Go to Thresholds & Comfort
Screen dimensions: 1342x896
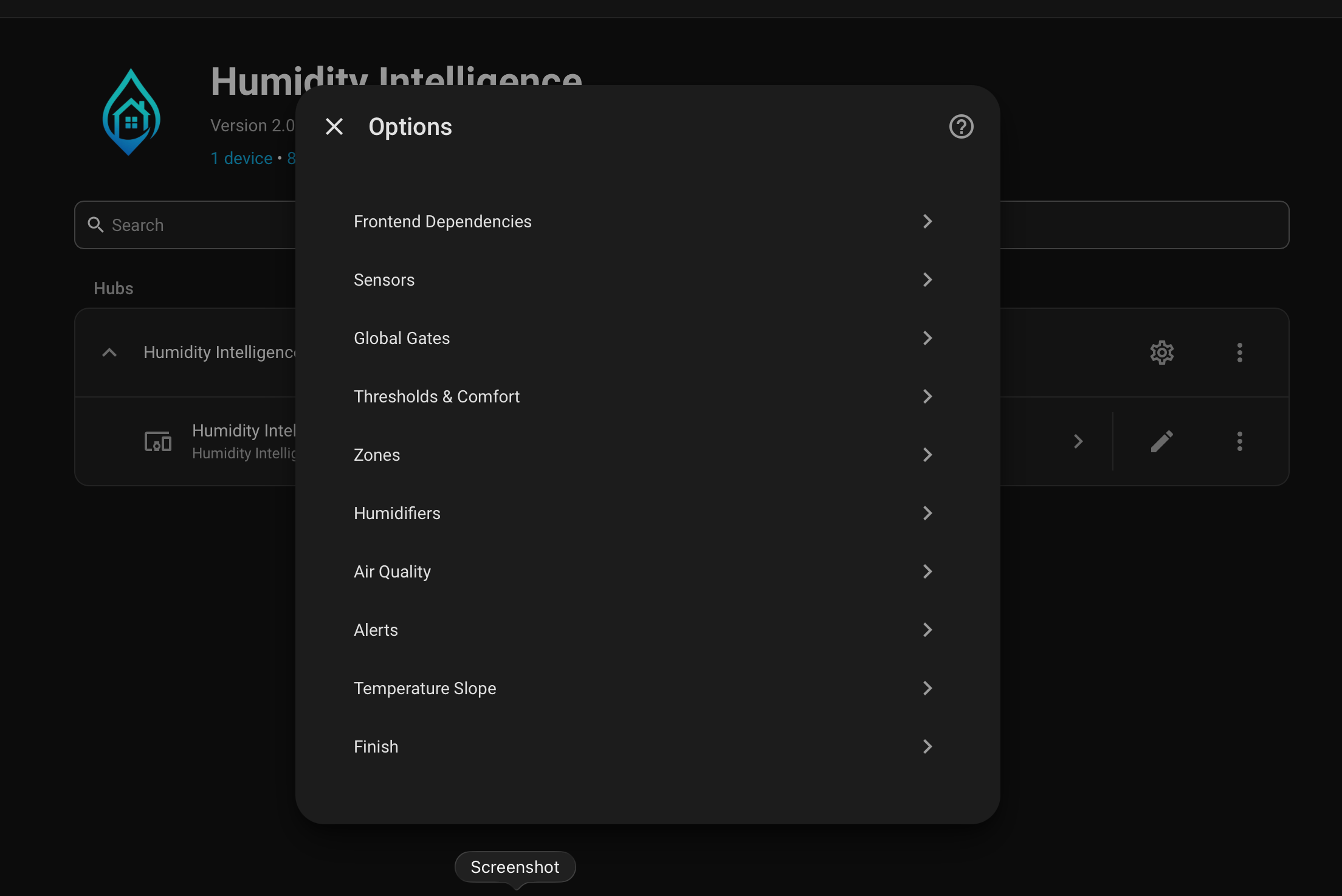(648, 396)
